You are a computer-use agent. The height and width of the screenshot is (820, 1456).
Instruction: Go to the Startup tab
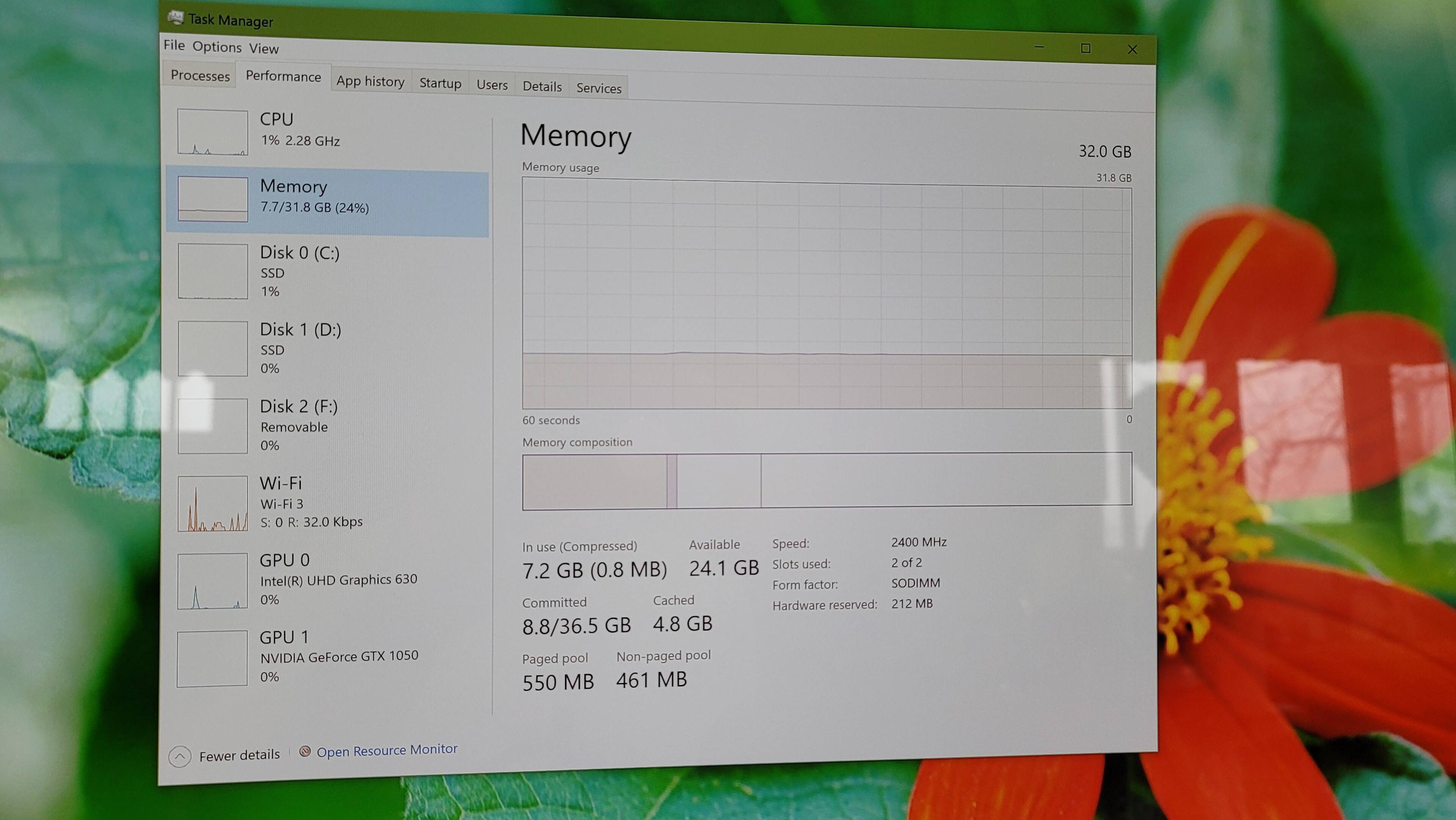pos(440,84)
